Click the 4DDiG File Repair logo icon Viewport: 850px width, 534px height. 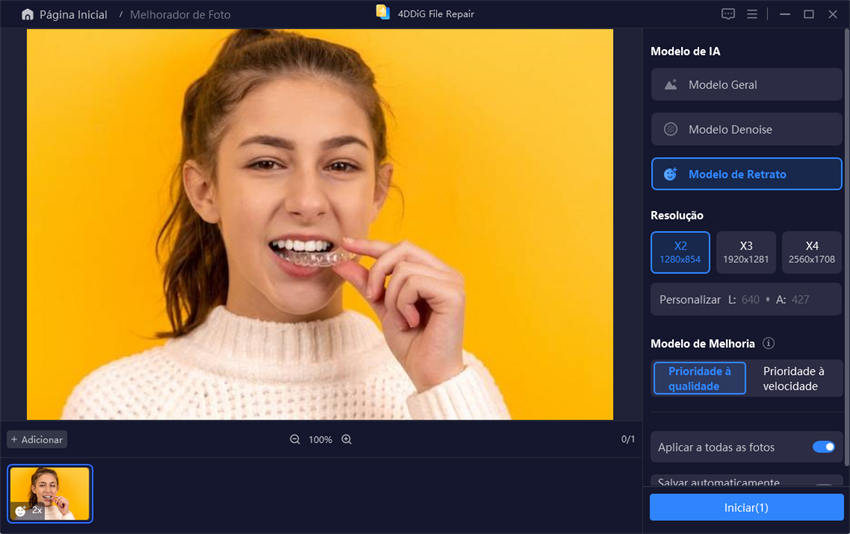pos(383,12)
